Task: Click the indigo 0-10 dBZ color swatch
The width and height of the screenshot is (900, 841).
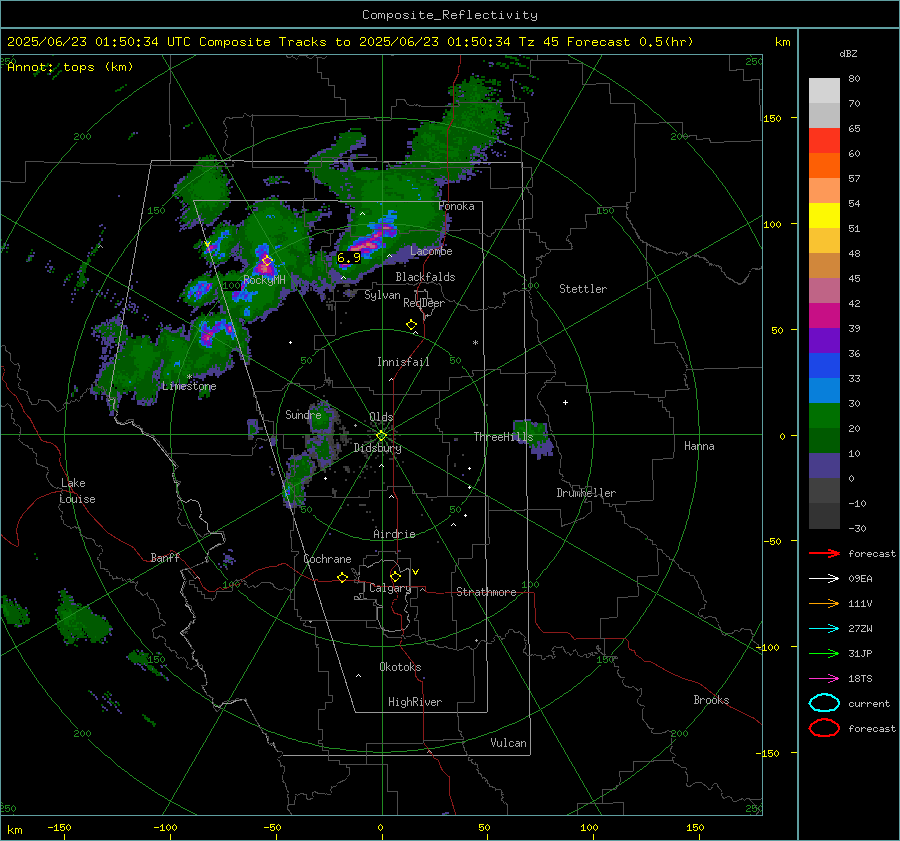Action: 824,466
